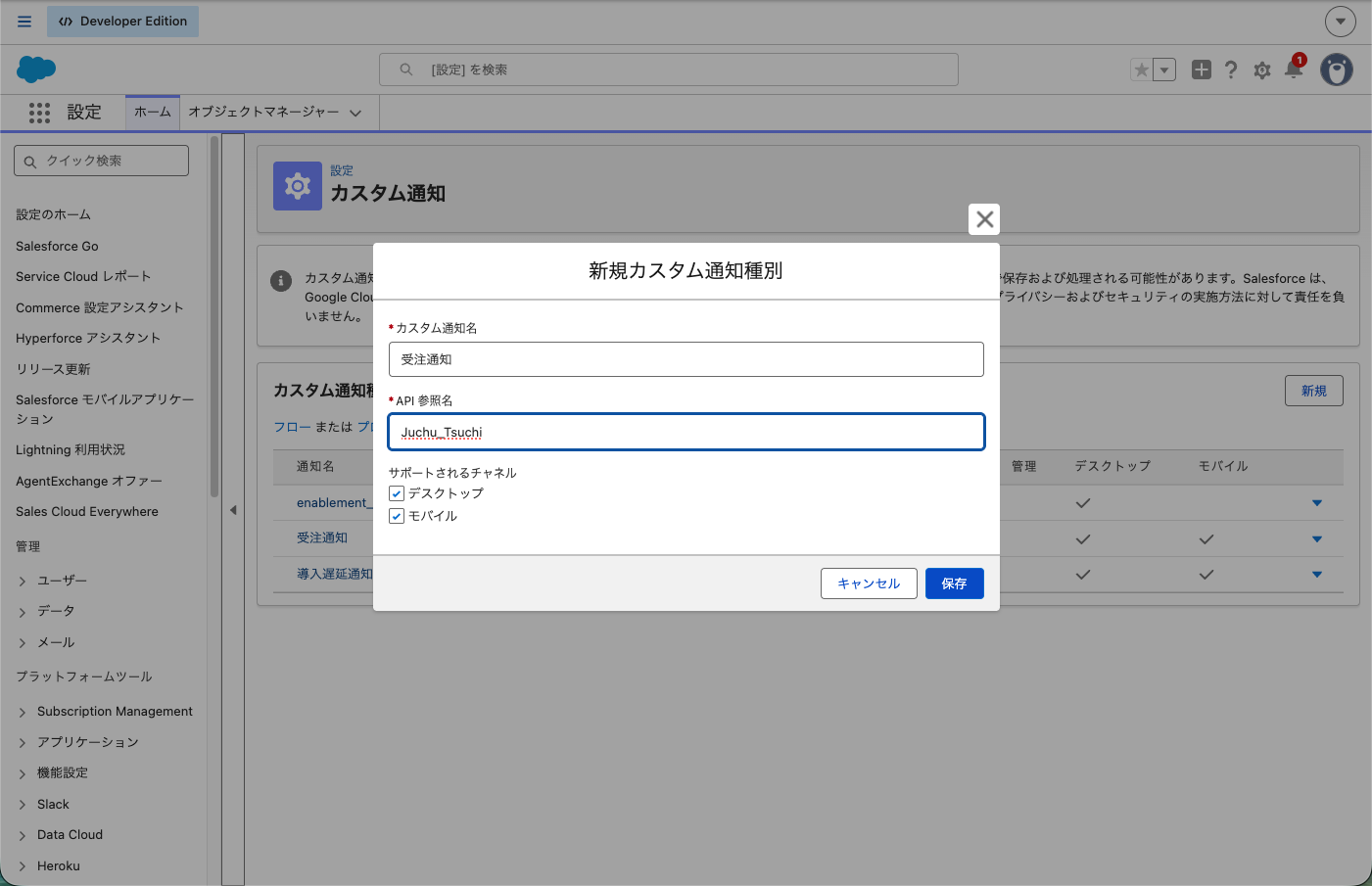Toggle the モバイル checkbox
This screenshot has width=1372, height=886.
397,516
